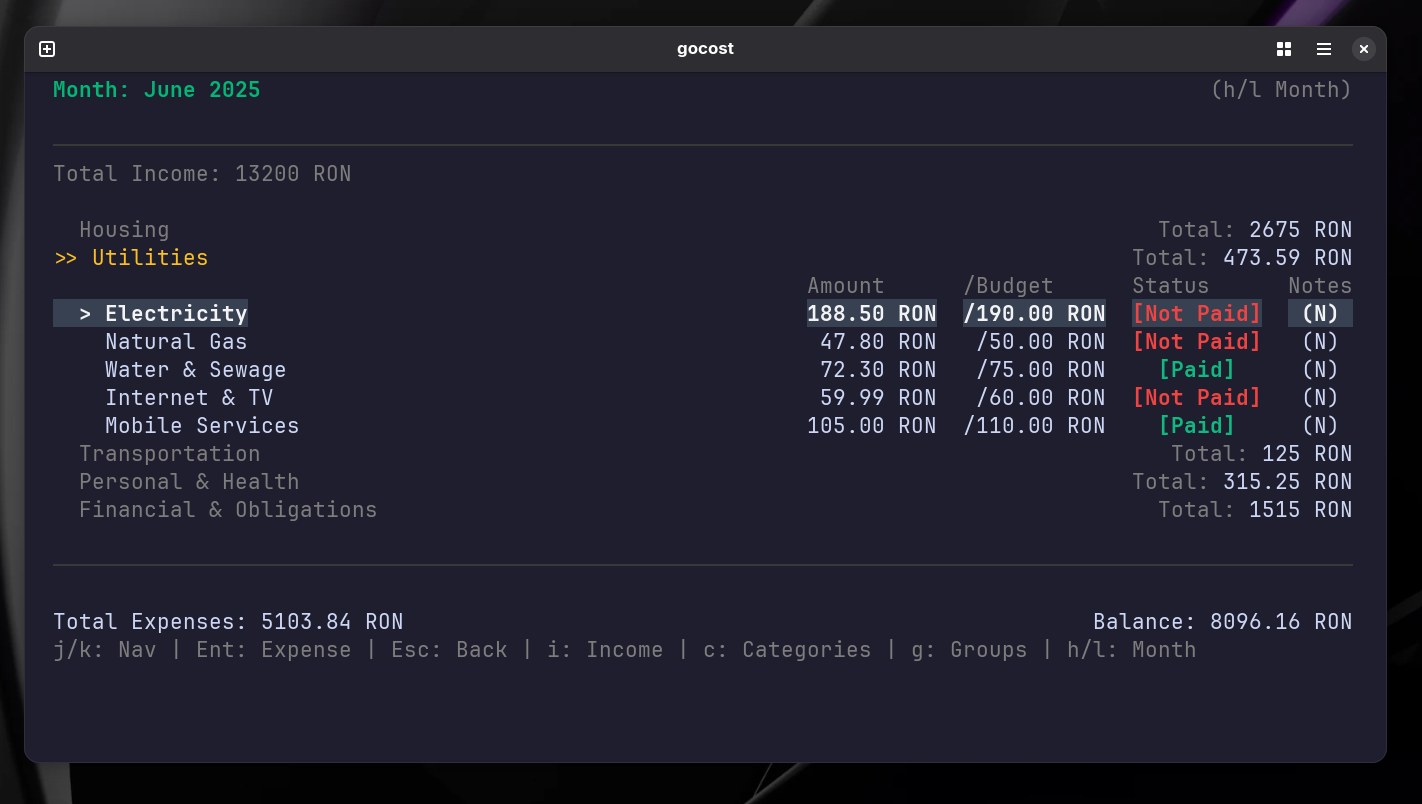The height and width of the screenshot is (804, 1422).
Task: Toggle the Mobile Services Paid status
Action: (x=1196, y=426)
